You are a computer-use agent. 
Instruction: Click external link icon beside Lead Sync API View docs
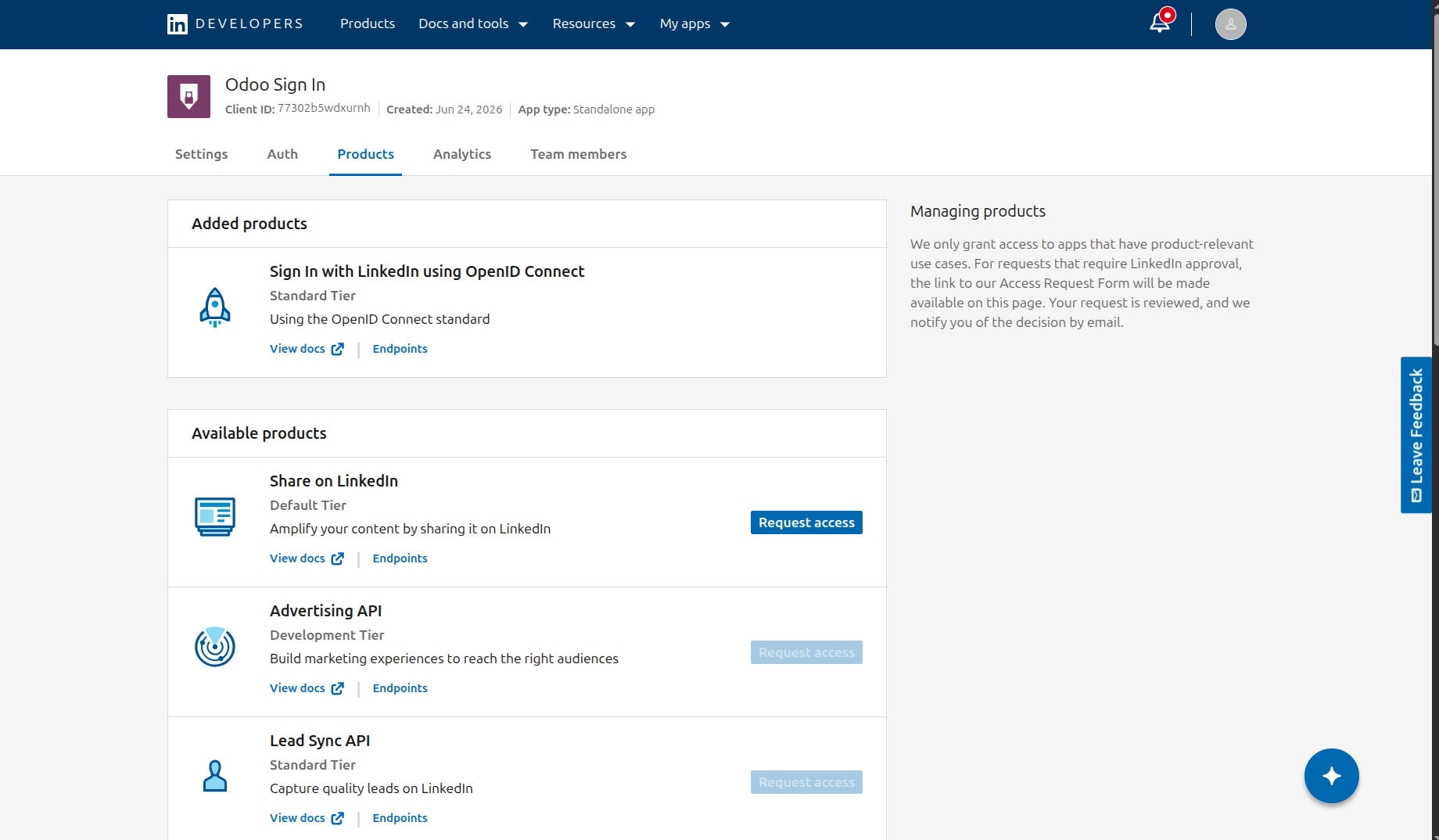(x=337, y=818)
